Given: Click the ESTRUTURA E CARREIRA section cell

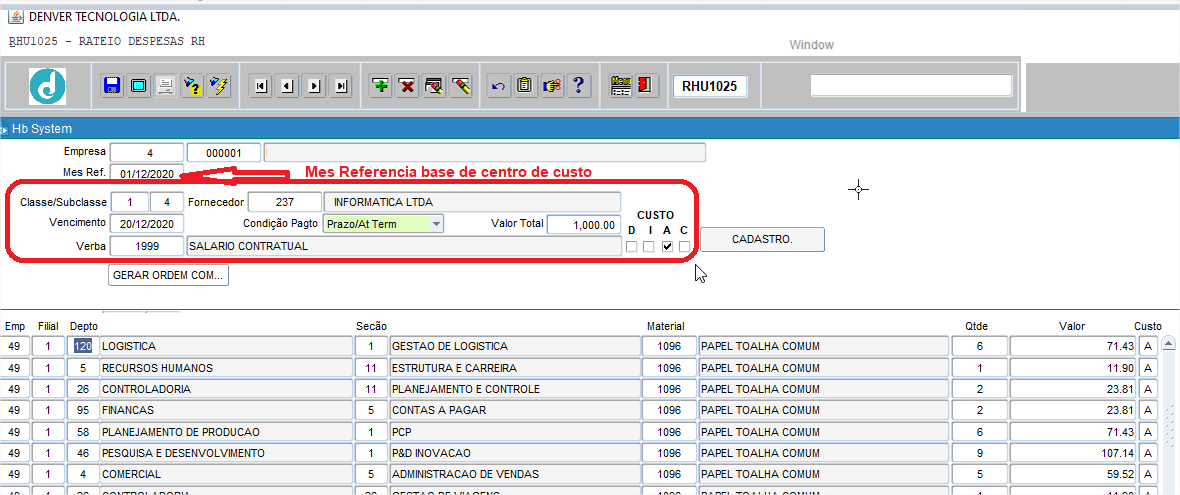Looking at the screenshot, I should click(514, 368).
